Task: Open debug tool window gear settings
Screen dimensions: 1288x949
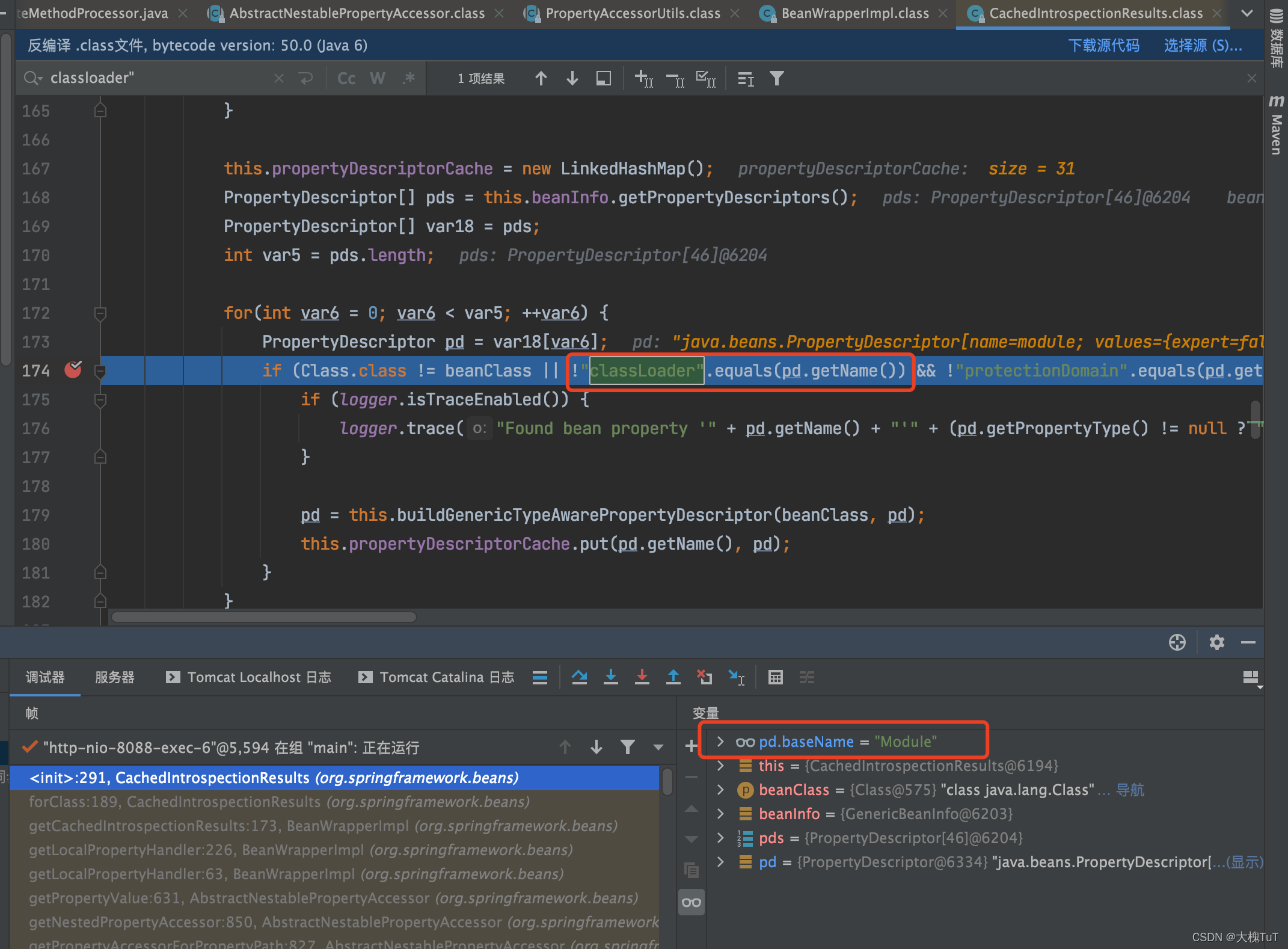Action: click(1217, 642)
